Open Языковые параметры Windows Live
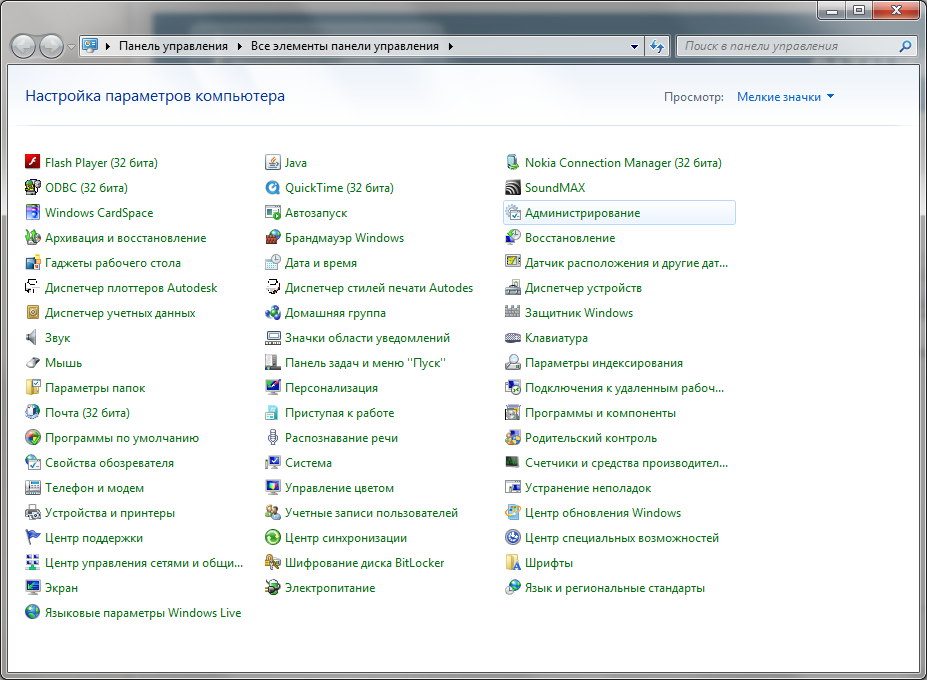 click(x=143, y=613)
